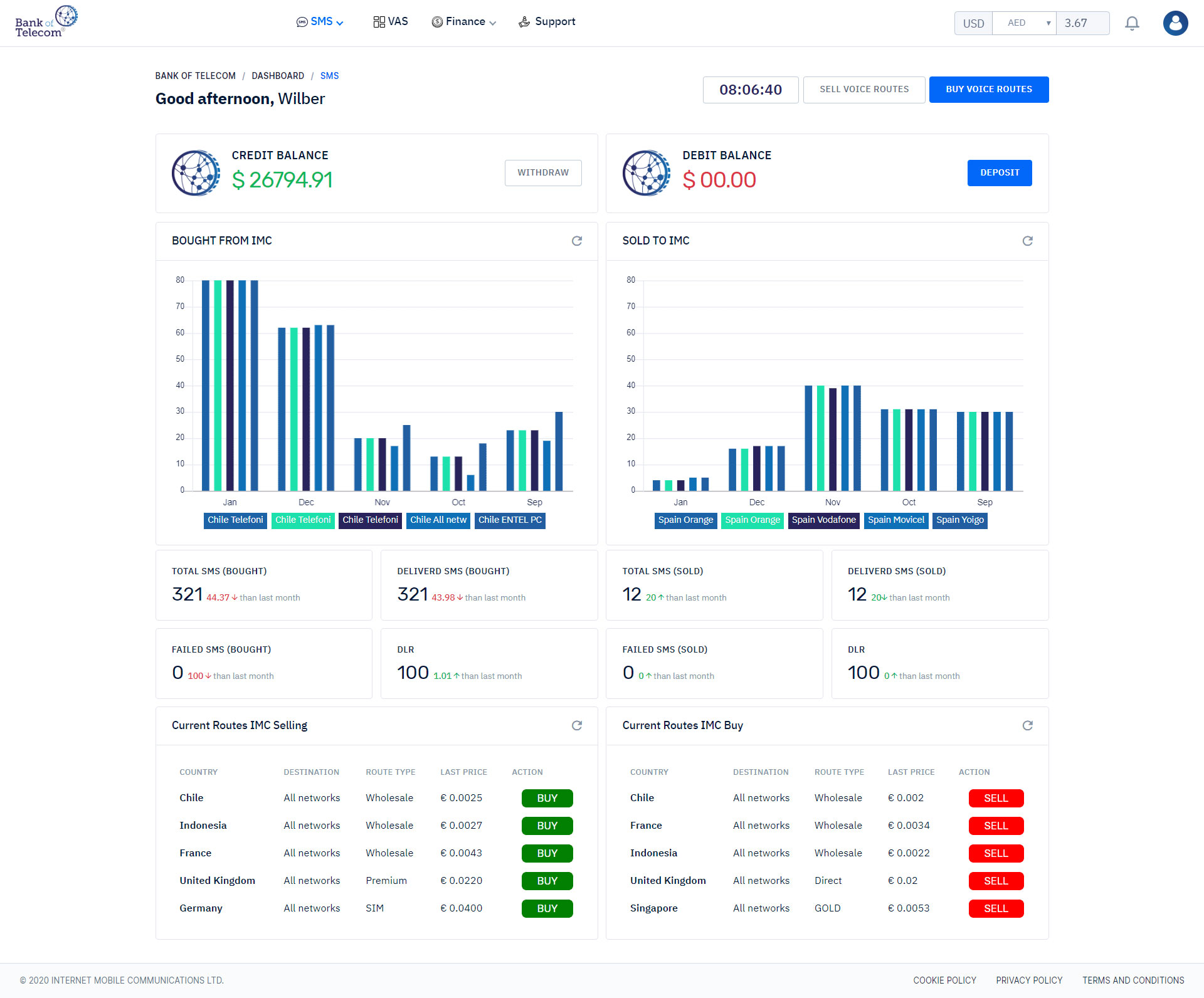Refresh the Bought From IMC chart
Screen dimensions: 1204x998
click(577, 241)
